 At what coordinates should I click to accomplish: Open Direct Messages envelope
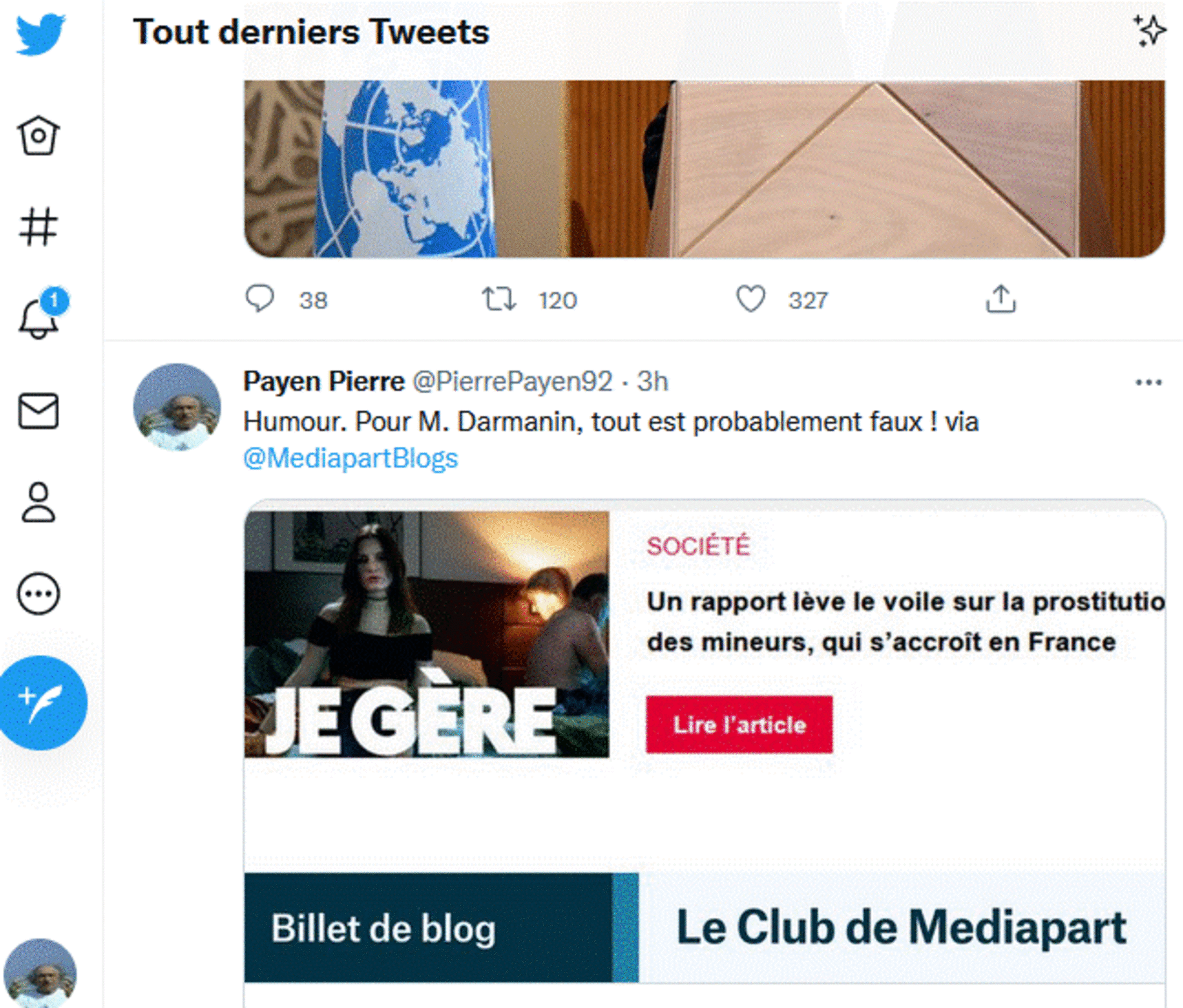tap(38, 410)
